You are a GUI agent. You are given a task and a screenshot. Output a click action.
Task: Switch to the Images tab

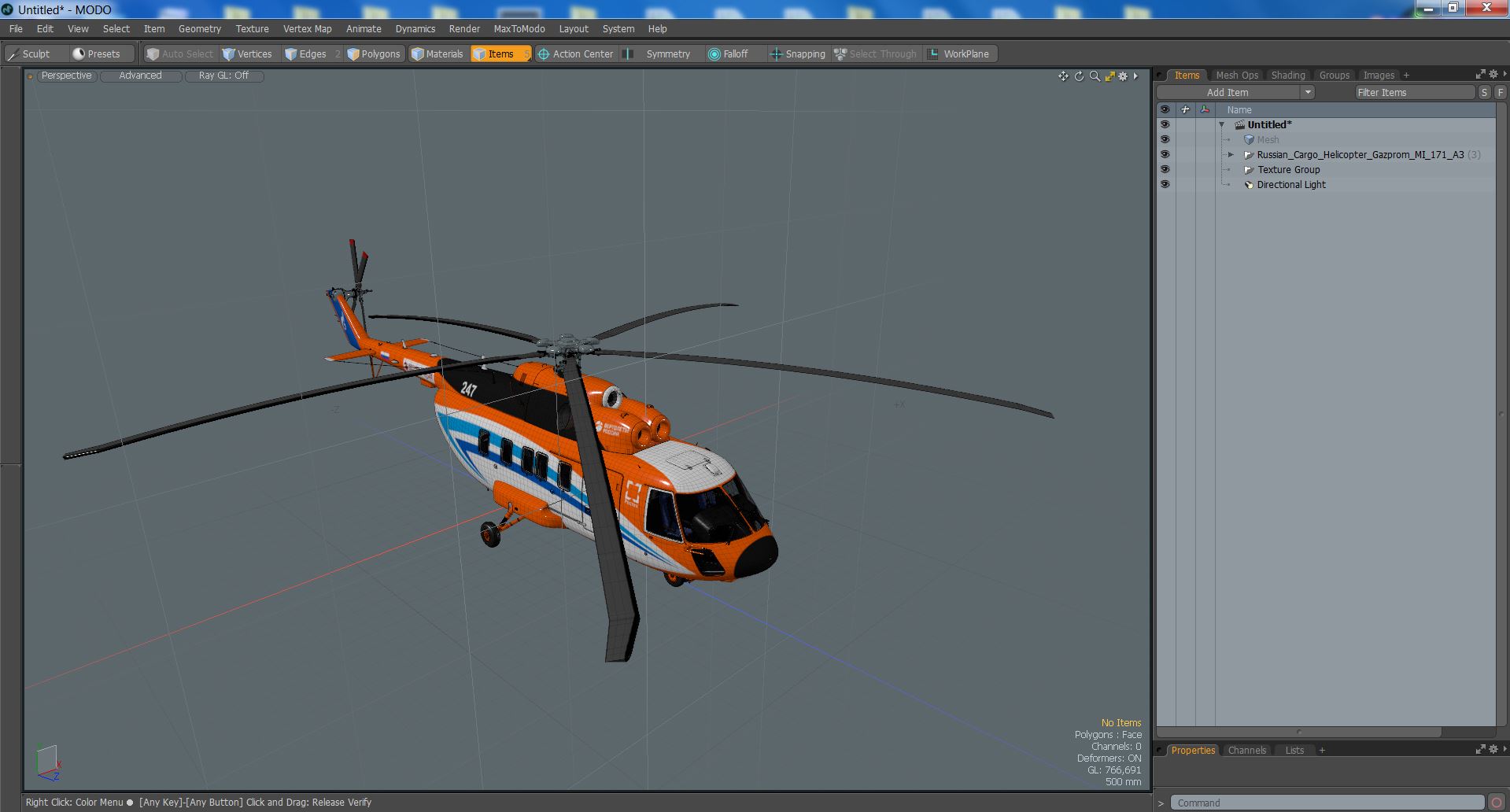[1379, 76]
